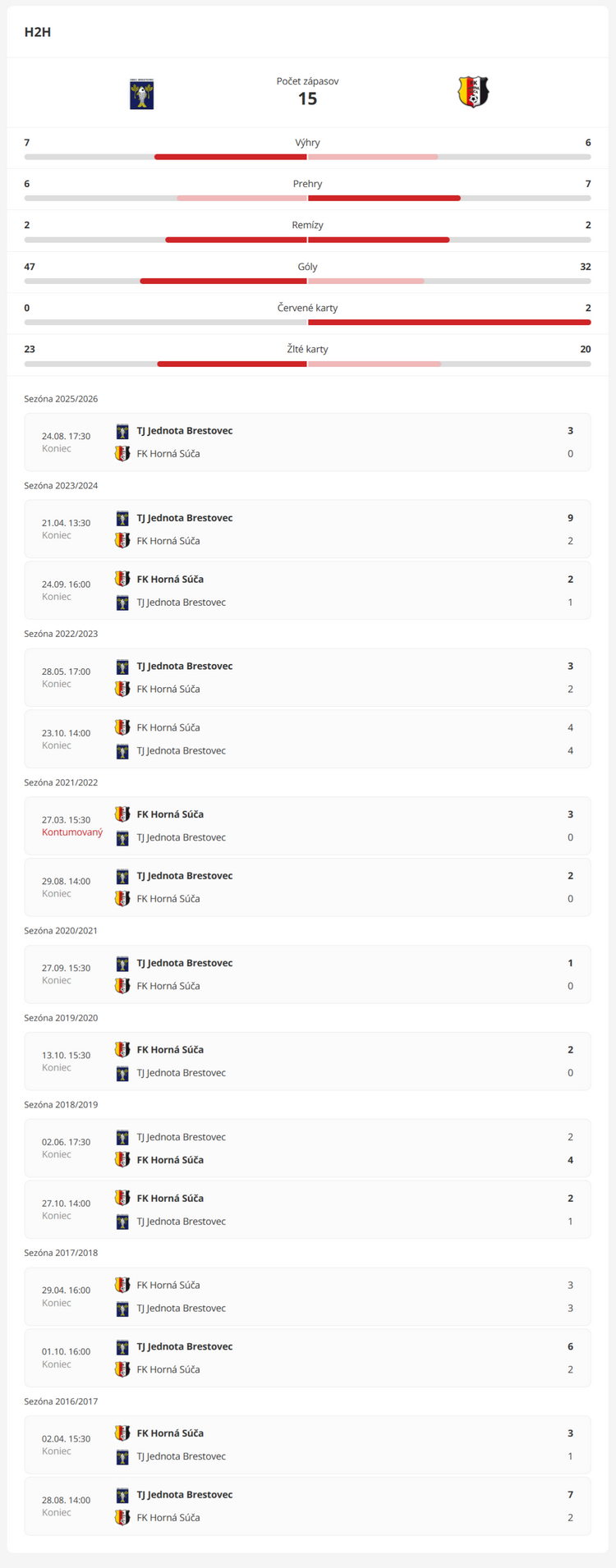The height and width of the screenshot is (1568, 616).
Task: Click Brestovec crest in 24.08. match
Action: coord(122,431)
